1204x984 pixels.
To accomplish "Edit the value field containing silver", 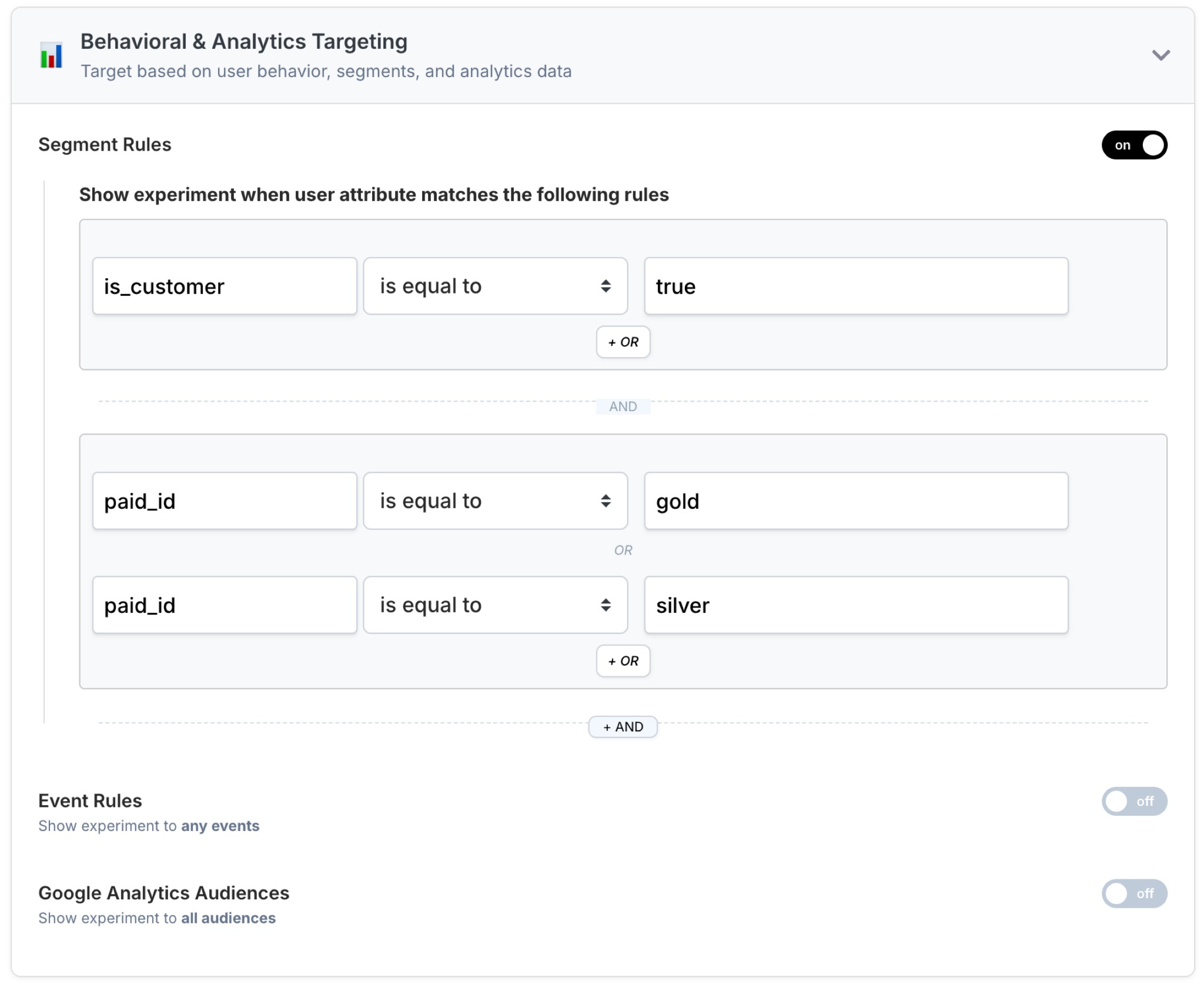I will coord(855,605).
